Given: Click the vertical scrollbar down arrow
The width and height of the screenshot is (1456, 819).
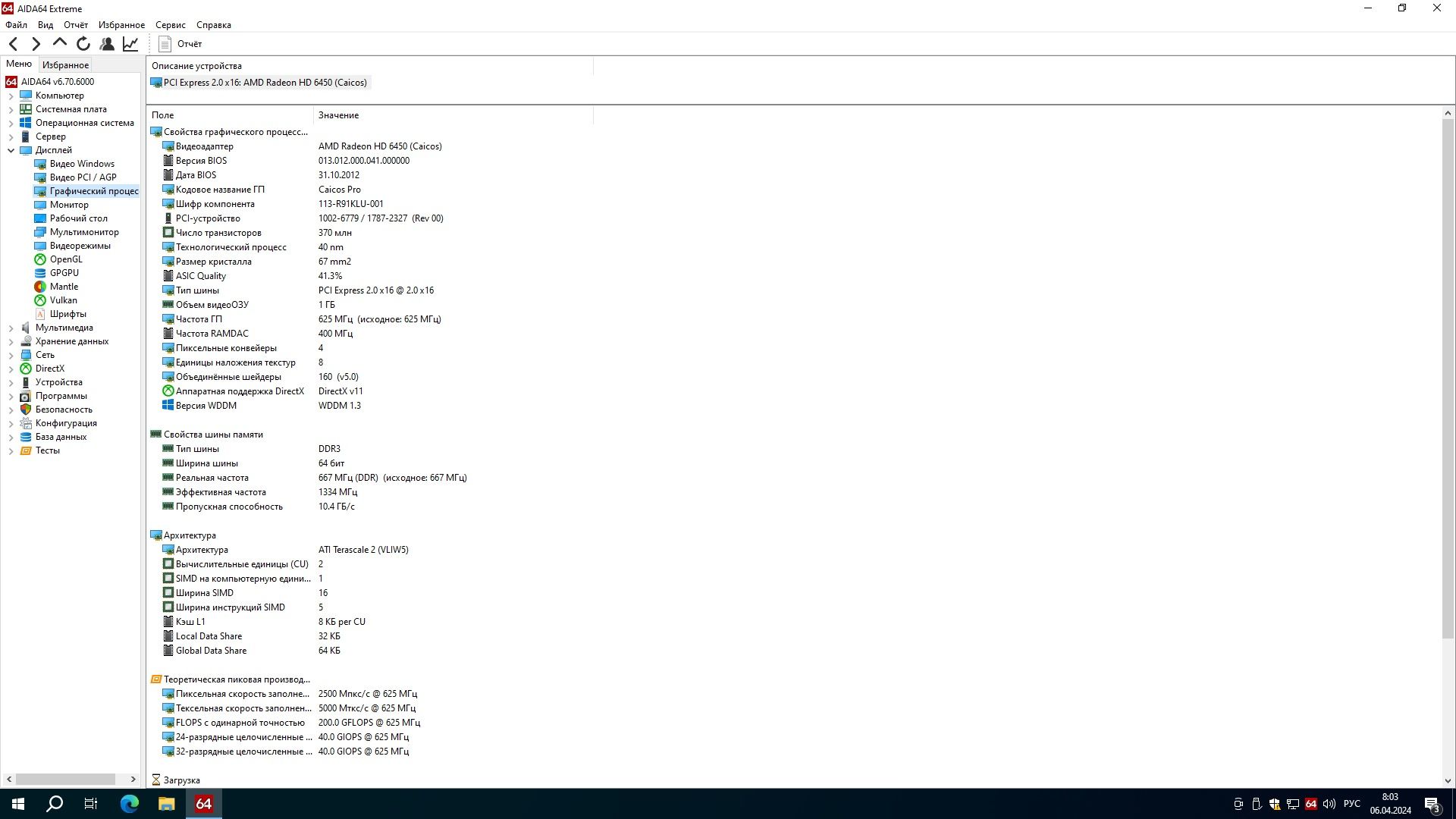Looking at the screenshot, I should pos(1448,780).
